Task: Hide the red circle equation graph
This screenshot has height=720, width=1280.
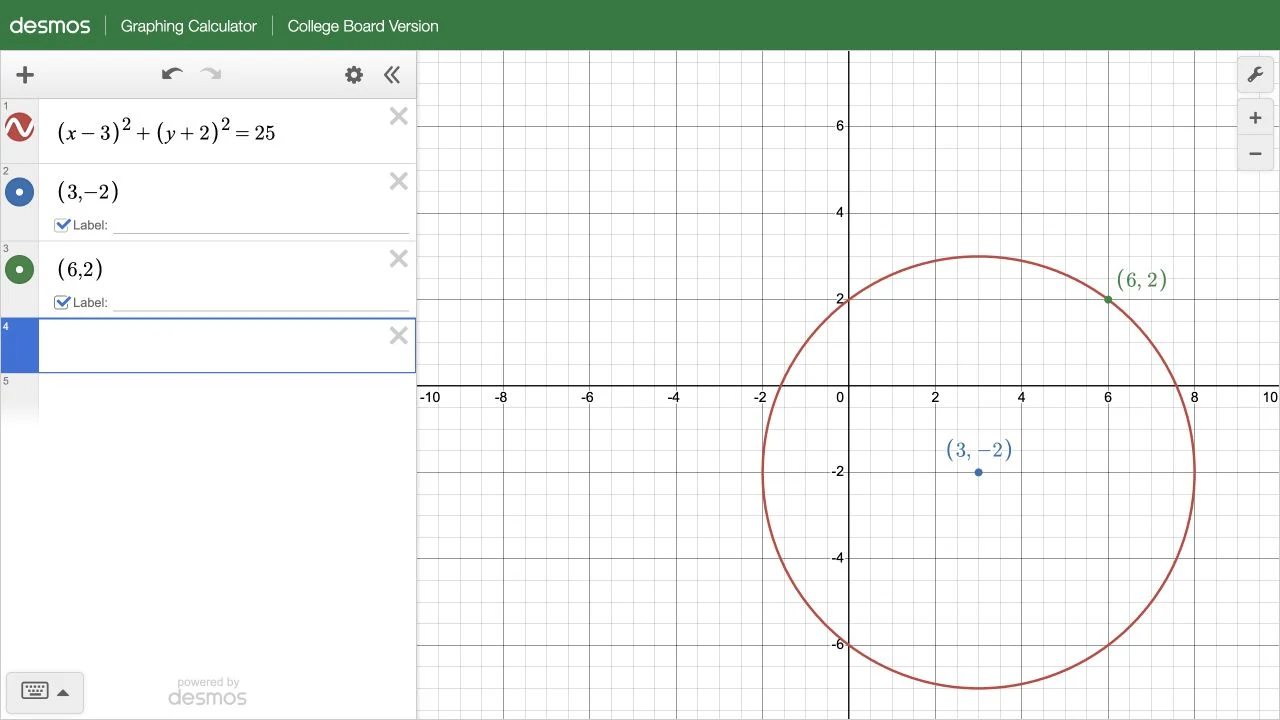Action: click(x=19, y=128)
